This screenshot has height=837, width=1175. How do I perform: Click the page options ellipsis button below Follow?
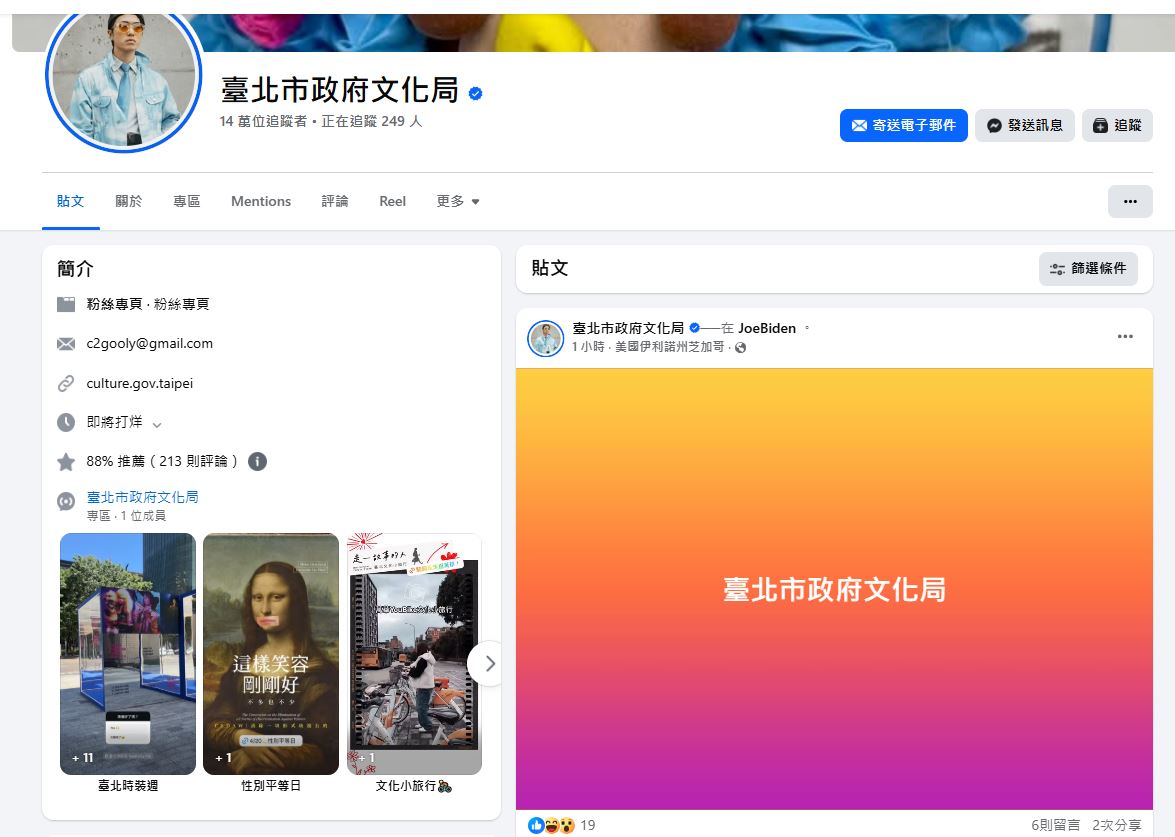click(1130, 202)
